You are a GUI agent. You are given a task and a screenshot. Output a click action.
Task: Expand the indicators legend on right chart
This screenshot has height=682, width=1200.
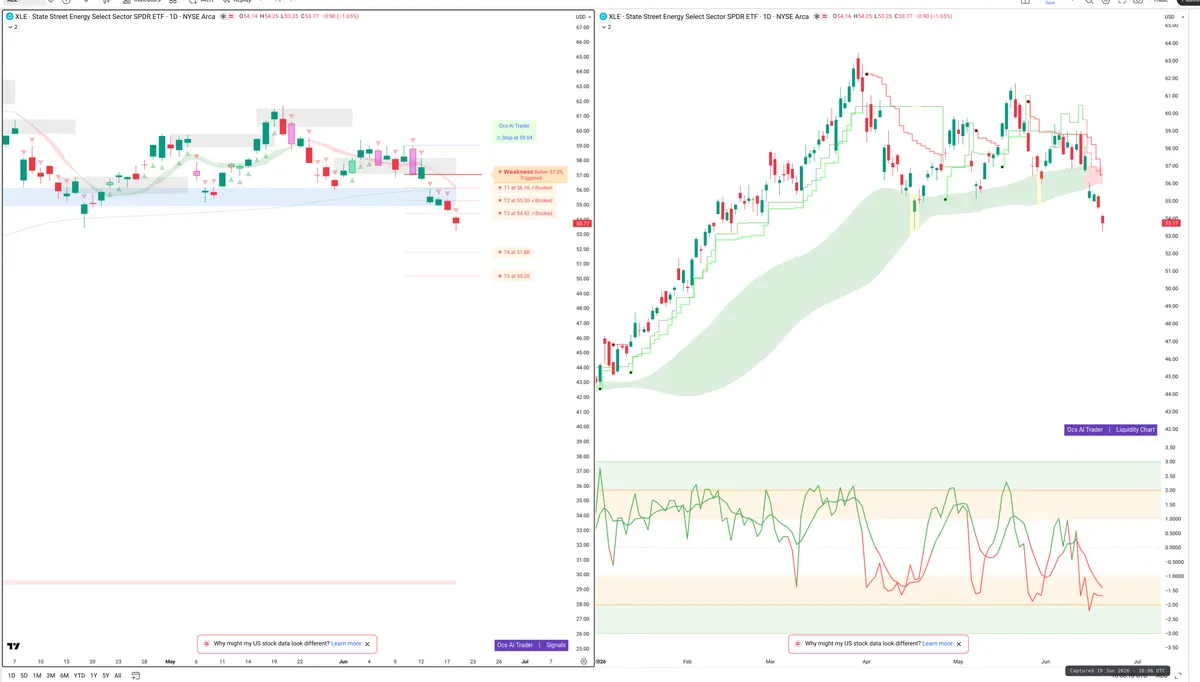click(606, 28)
